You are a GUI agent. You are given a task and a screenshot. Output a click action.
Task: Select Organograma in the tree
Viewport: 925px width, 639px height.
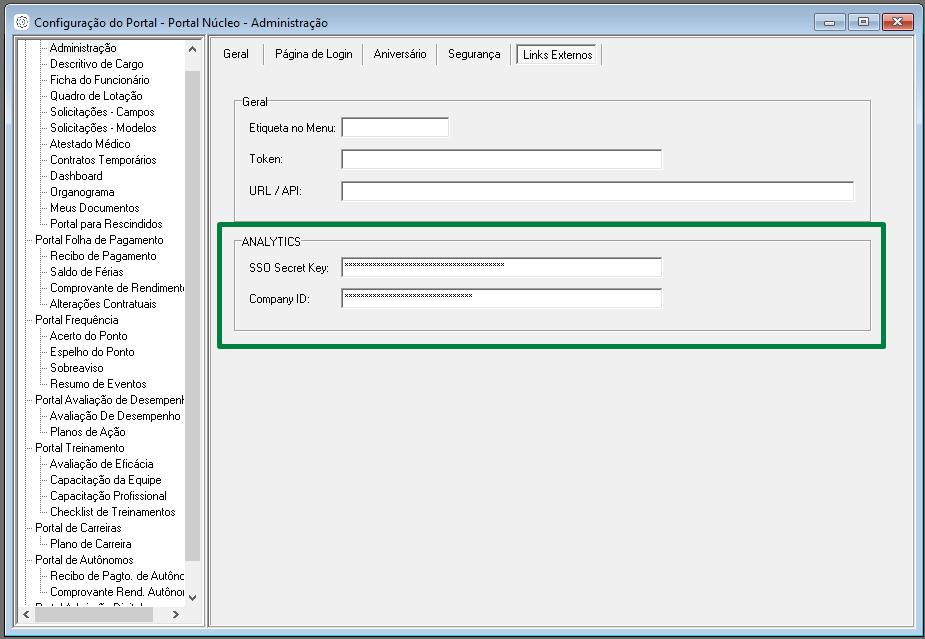pyautogui.click(x=82, y=192)
